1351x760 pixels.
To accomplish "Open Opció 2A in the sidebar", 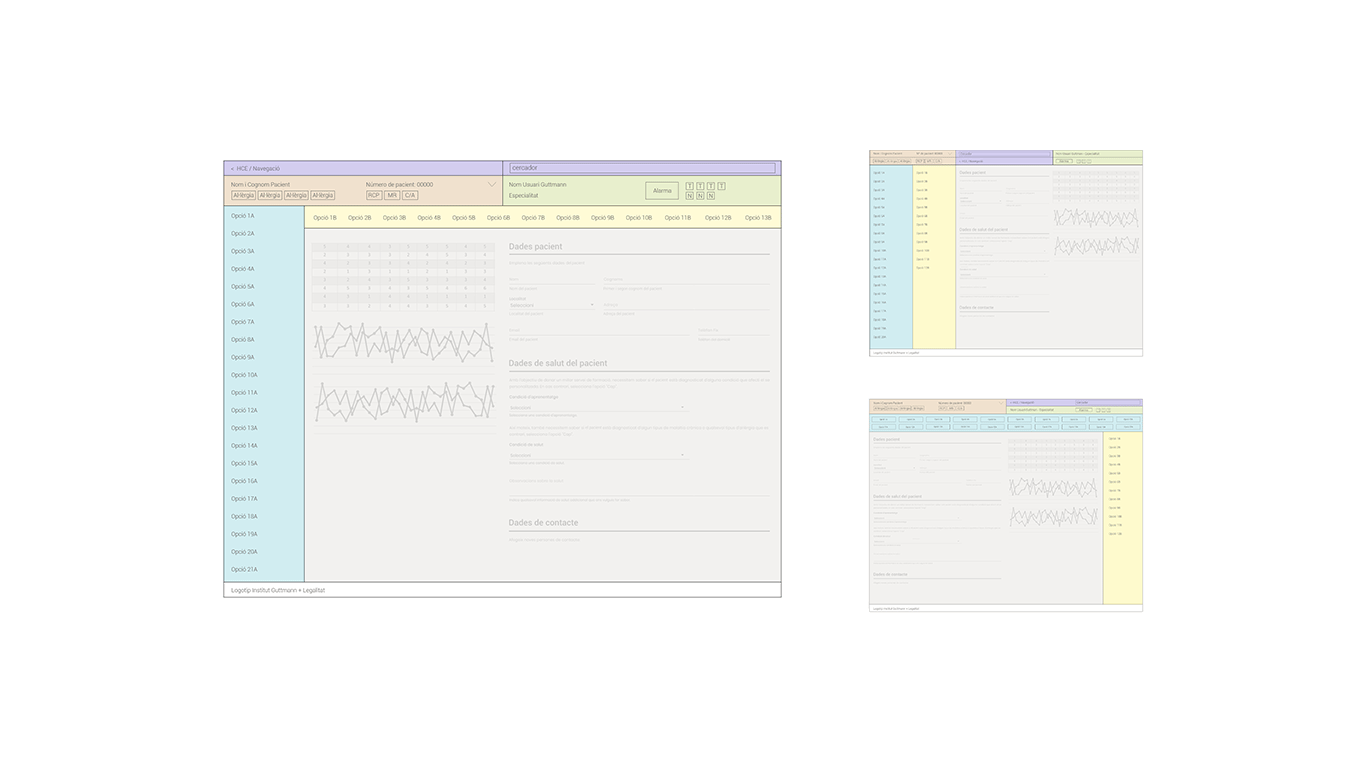I will tap(243, 234).
